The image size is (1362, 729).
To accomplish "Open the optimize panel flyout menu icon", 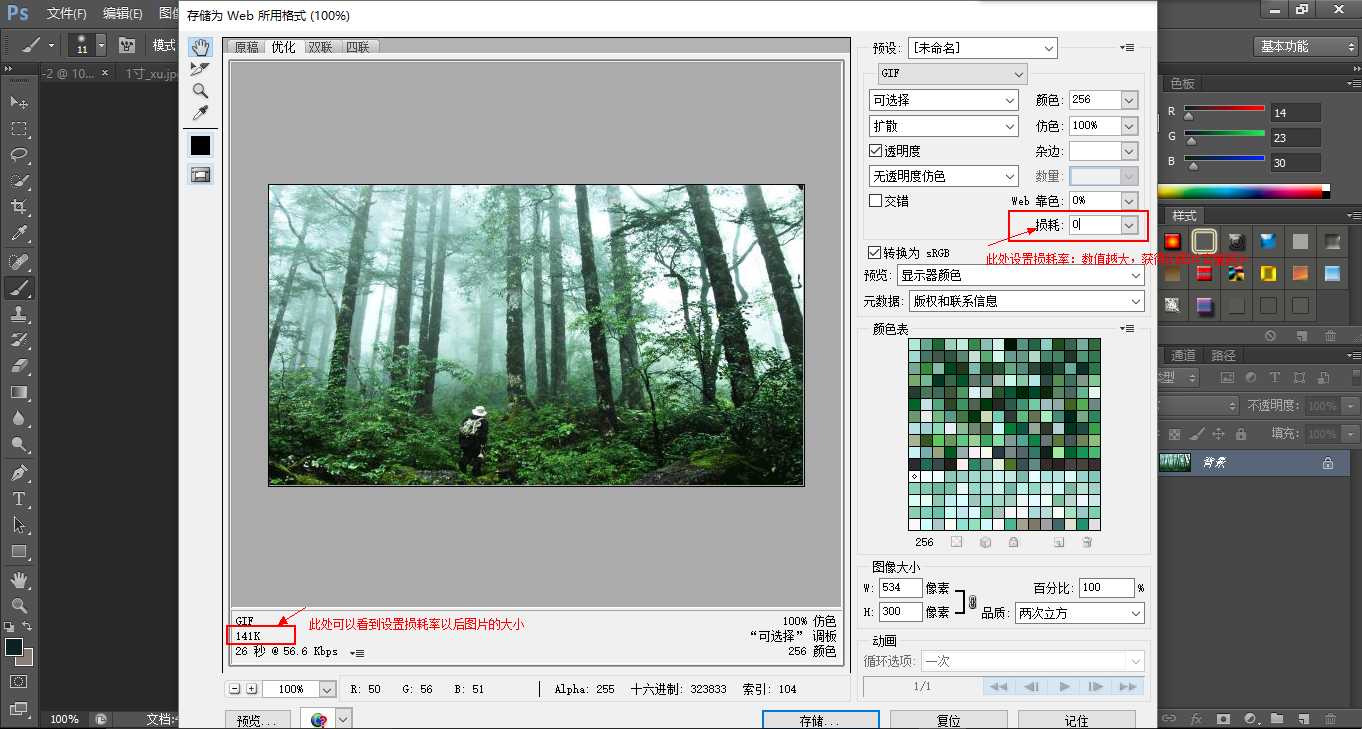I will click(x=1128, y=48).
